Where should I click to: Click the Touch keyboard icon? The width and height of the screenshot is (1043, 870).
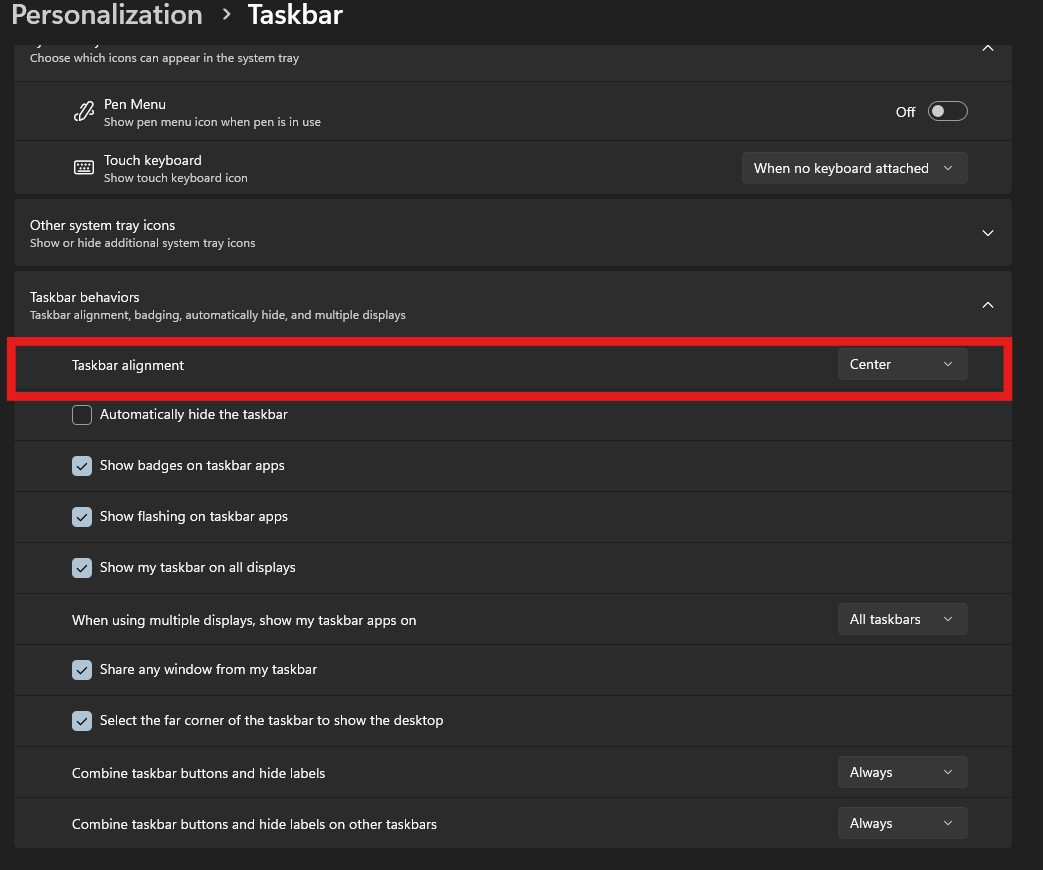pos(84,168)
